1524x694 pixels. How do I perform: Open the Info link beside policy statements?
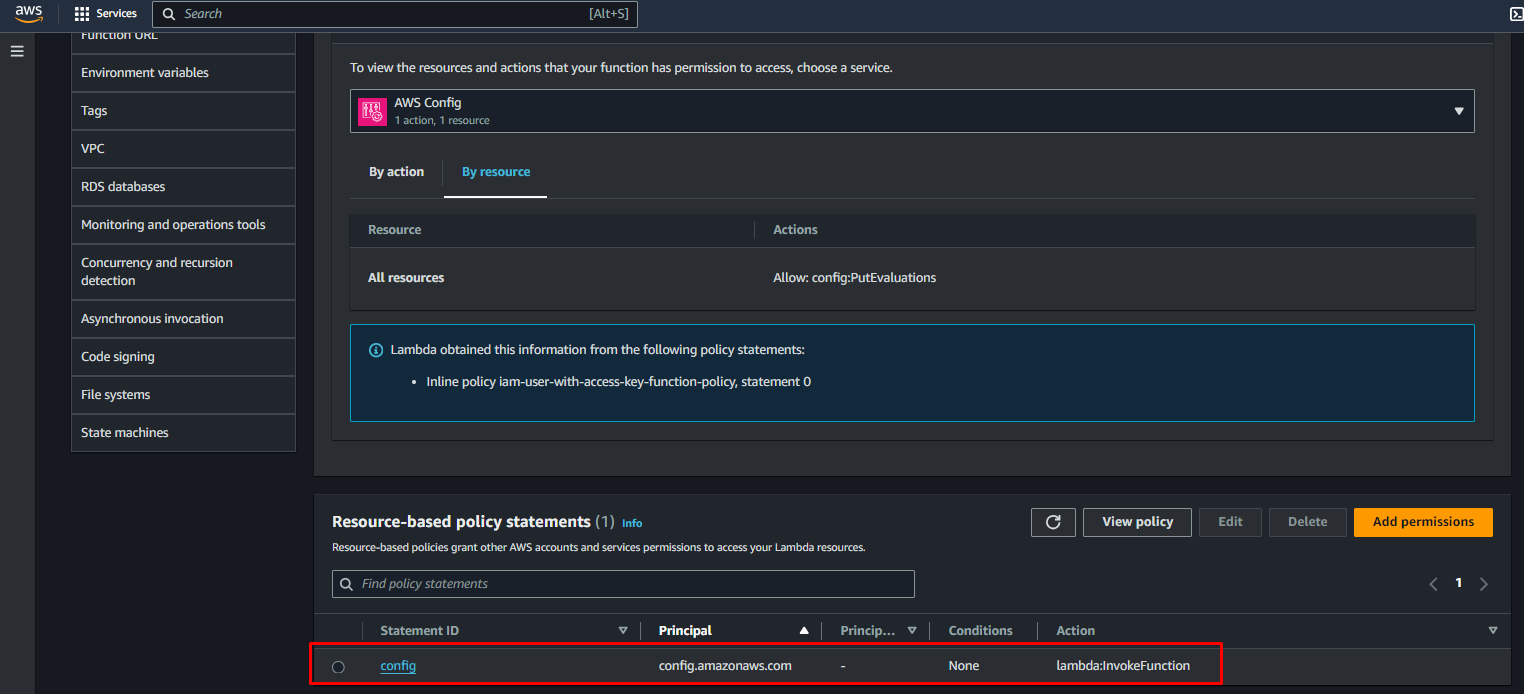(632, 523)
